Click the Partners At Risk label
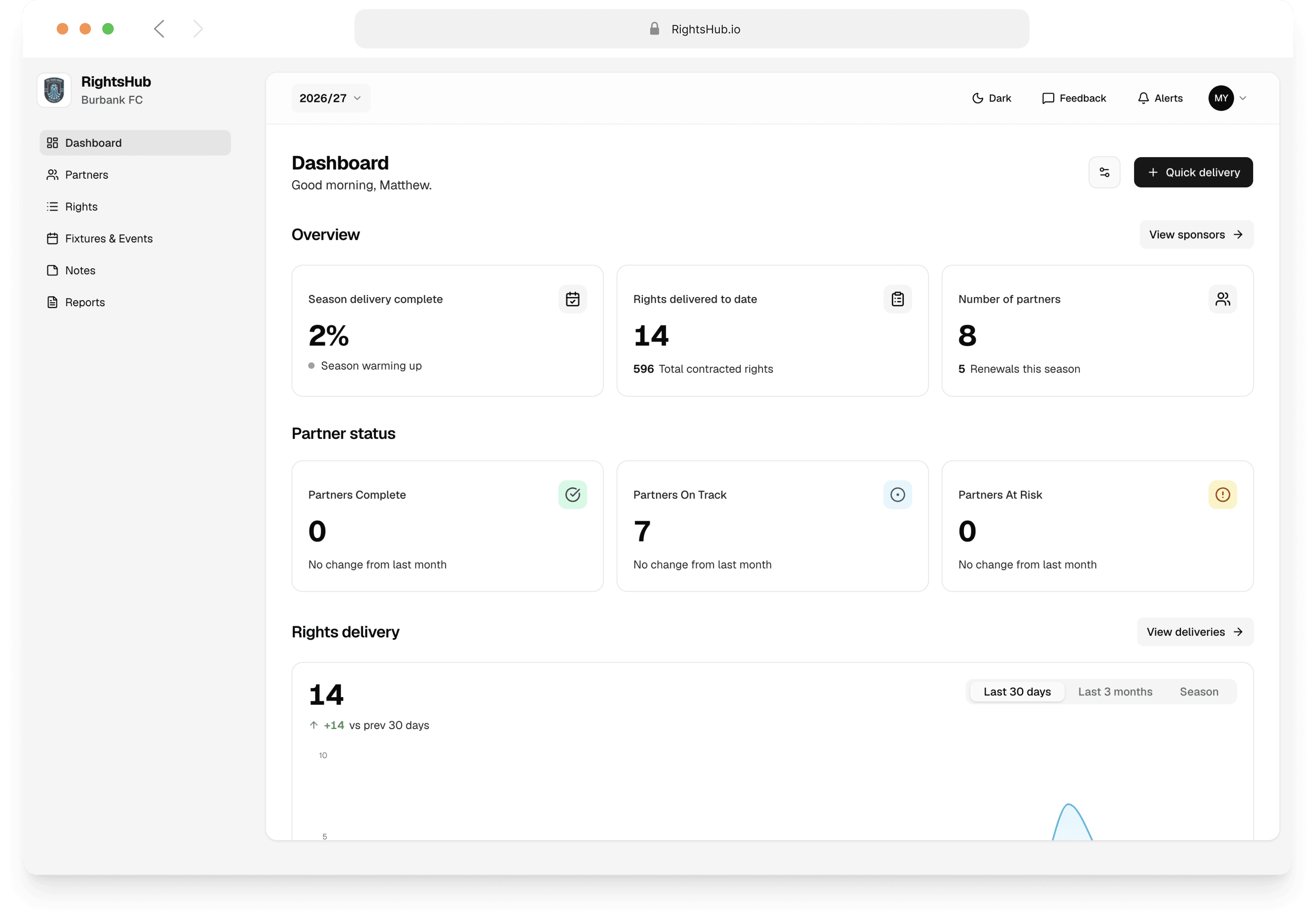1316x921 pixels. pos(1000,494)
